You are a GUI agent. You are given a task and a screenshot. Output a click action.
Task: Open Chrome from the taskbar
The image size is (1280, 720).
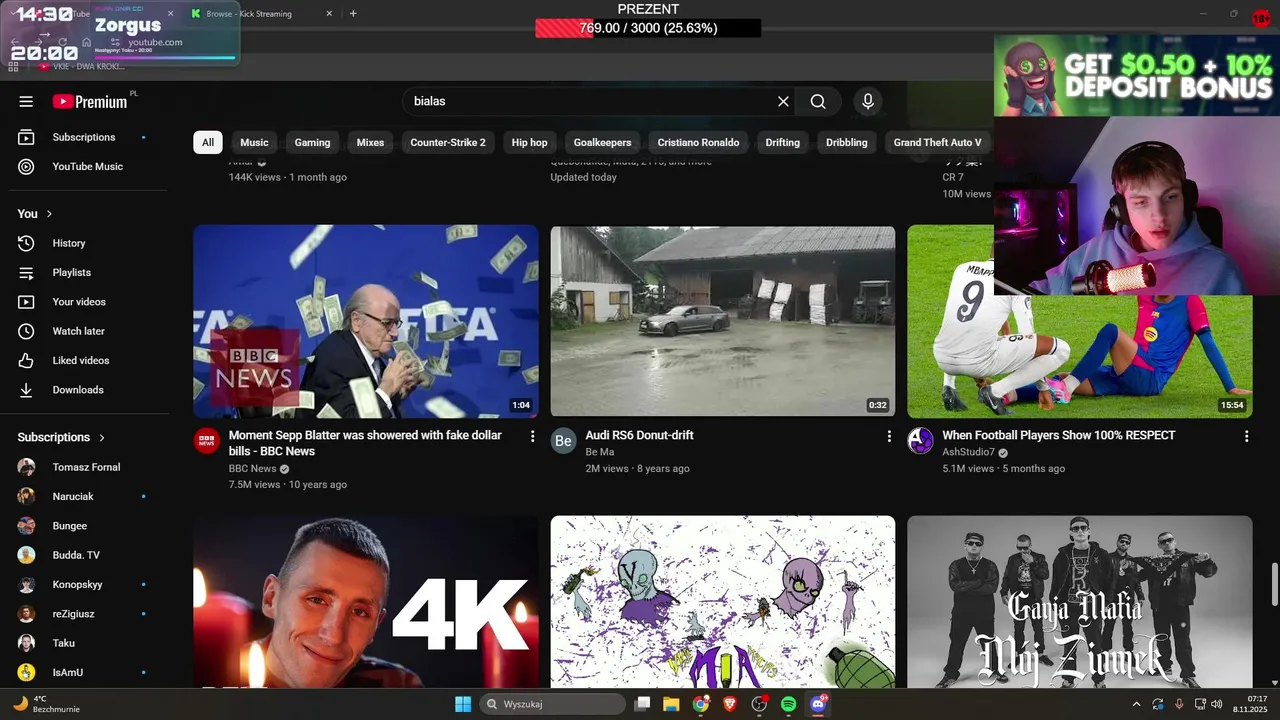700,704
